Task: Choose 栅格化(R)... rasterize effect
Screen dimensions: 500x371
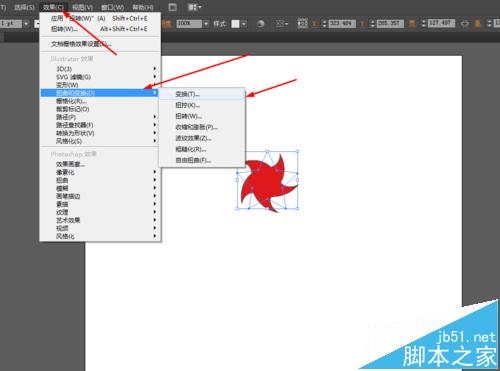Action: pyautogui.click(x=100, y=101)
